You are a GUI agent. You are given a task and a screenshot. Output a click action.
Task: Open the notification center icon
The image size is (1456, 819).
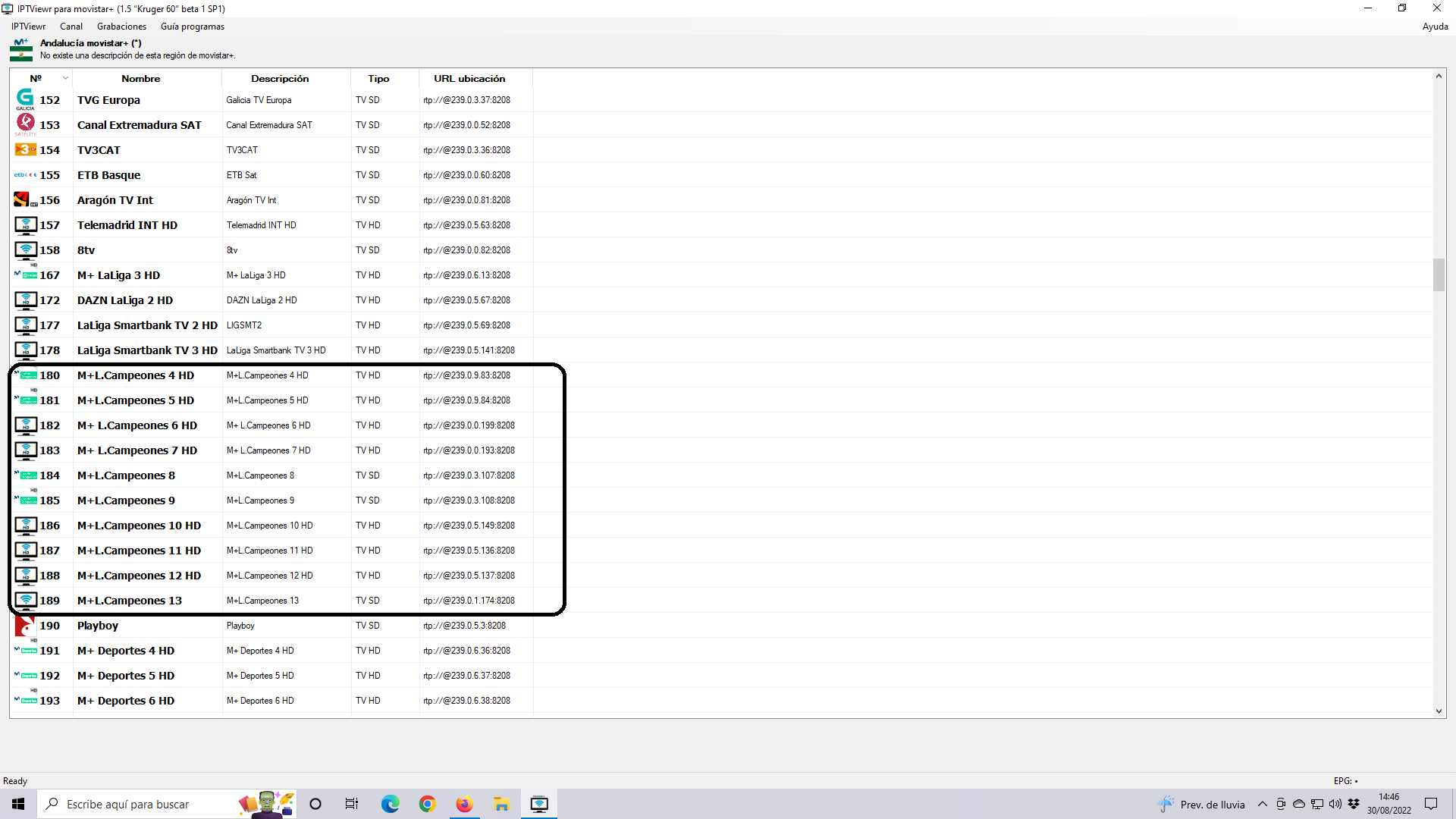(x=1431, y=804)
